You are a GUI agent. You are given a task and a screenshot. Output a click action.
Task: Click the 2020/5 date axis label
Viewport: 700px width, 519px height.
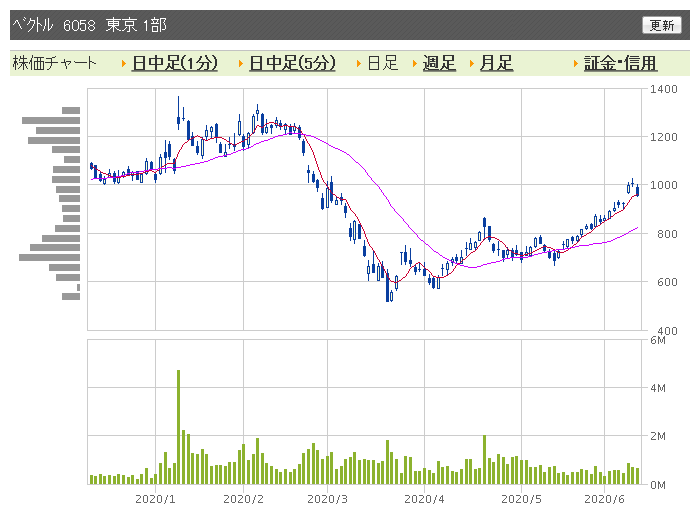pyautogui.click(x=521, y=499)
